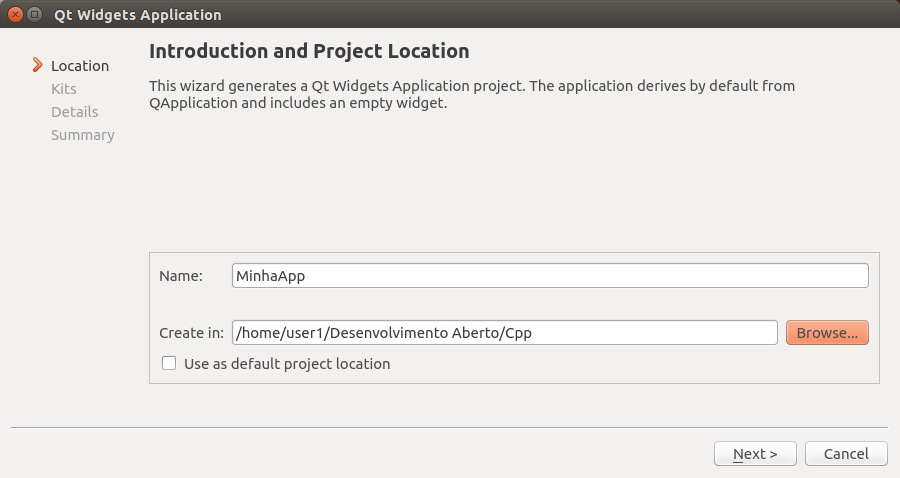Screen dimensions: 900x478
Task: Click into the Create in path field
Action: tap(504, 333)
